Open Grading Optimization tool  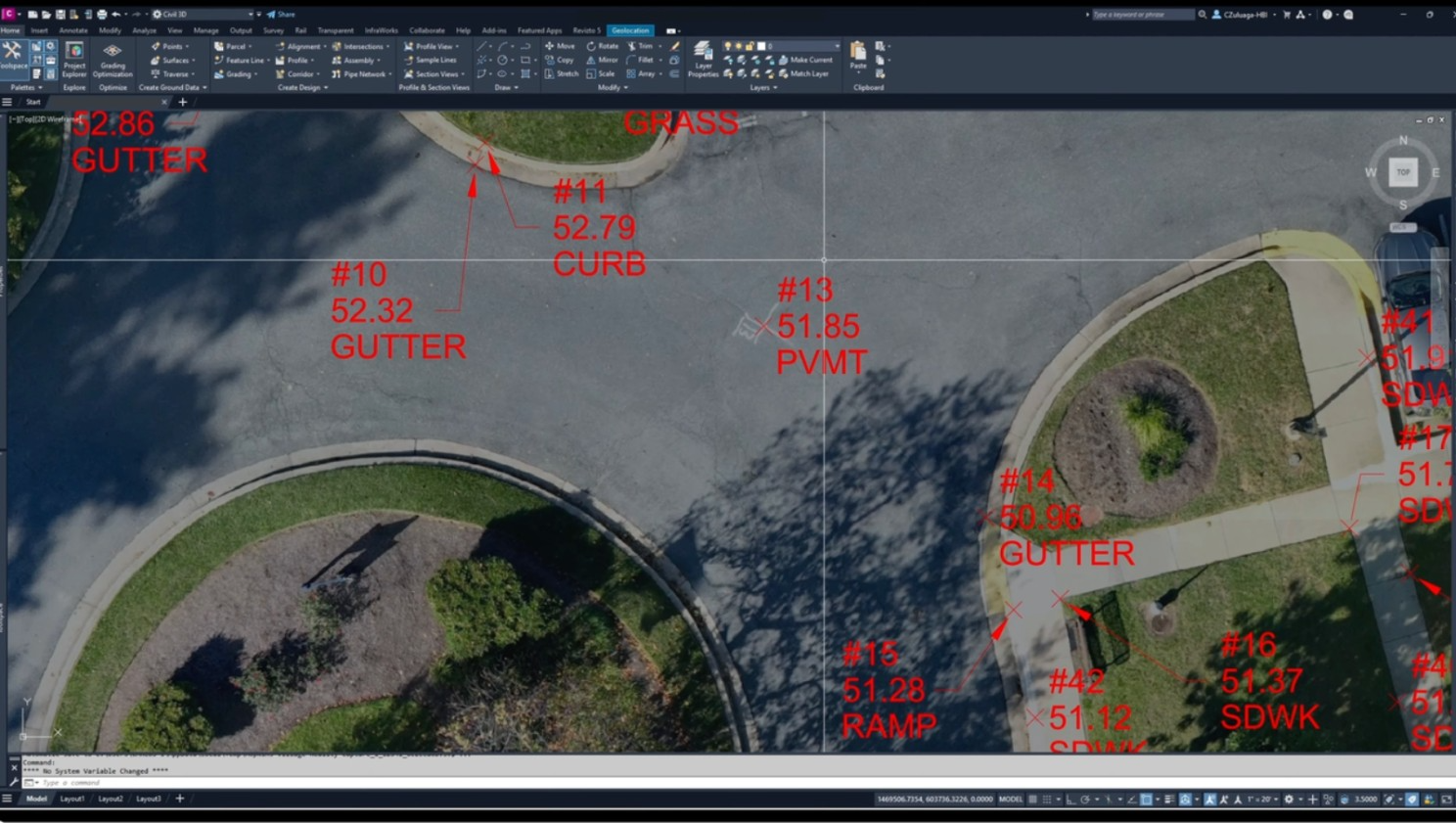[113, 59]
